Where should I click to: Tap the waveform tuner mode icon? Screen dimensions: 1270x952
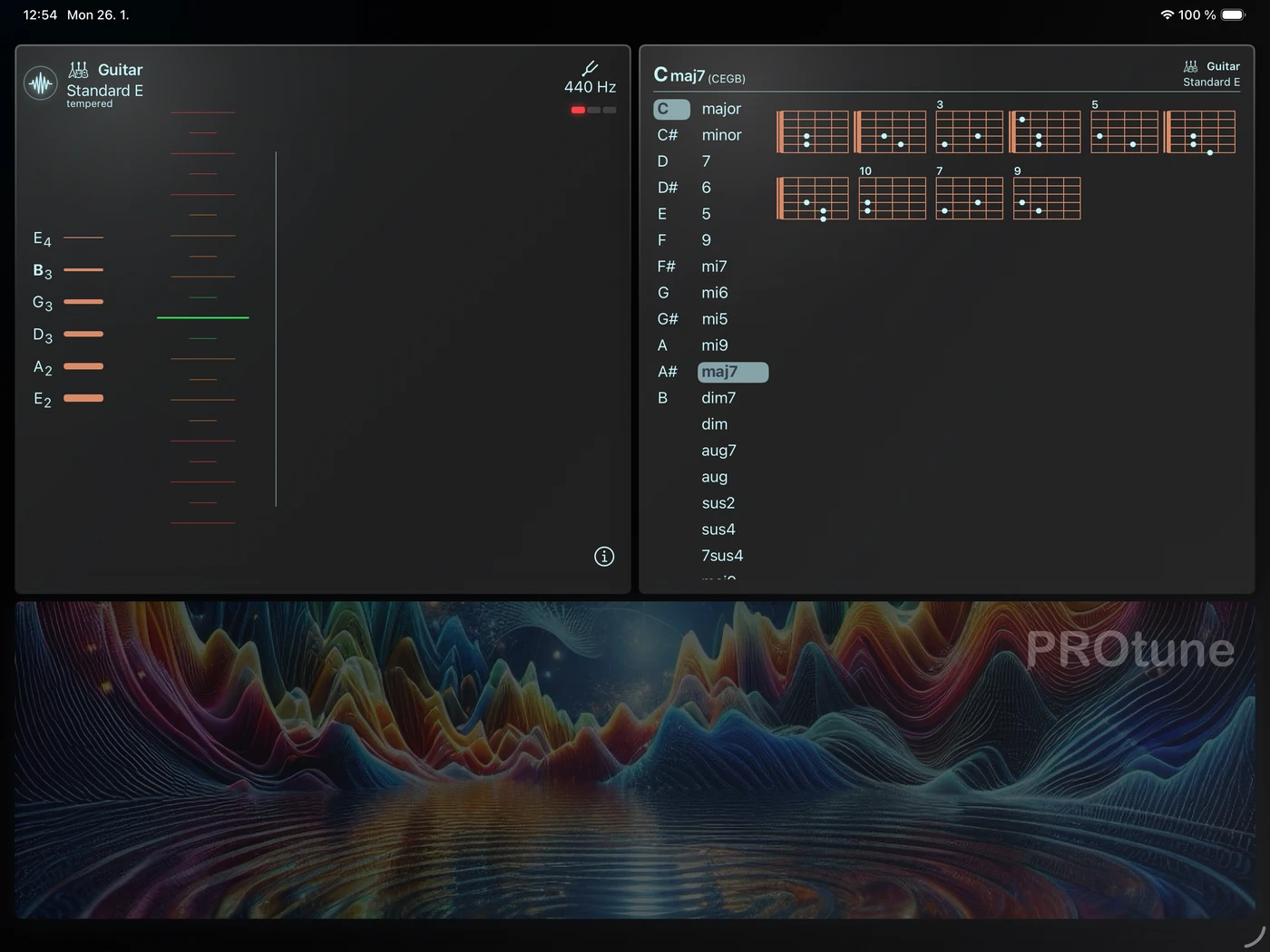(41, 84)
